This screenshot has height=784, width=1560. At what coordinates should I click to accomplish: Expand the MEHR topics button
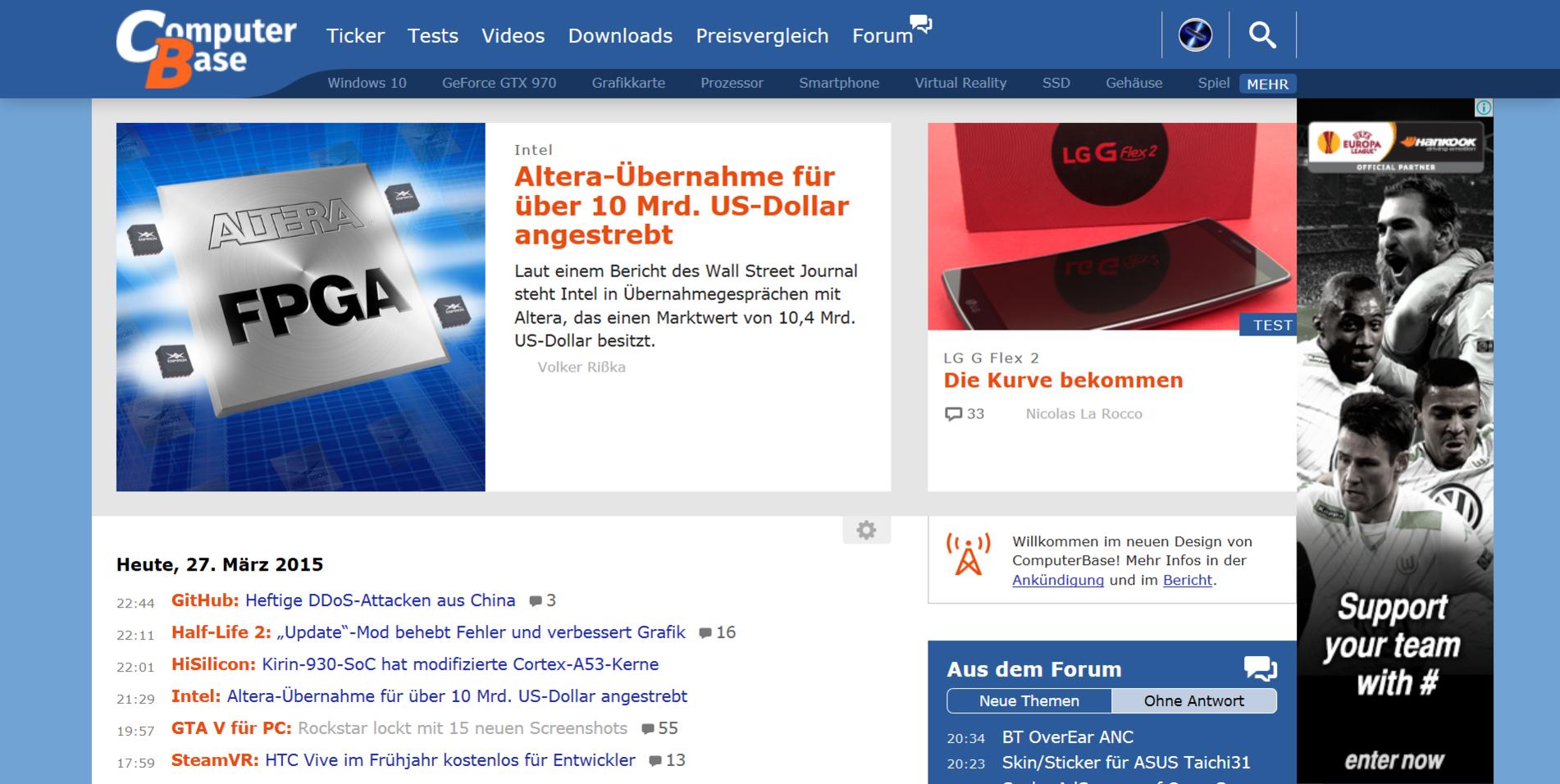(1268, 84)
